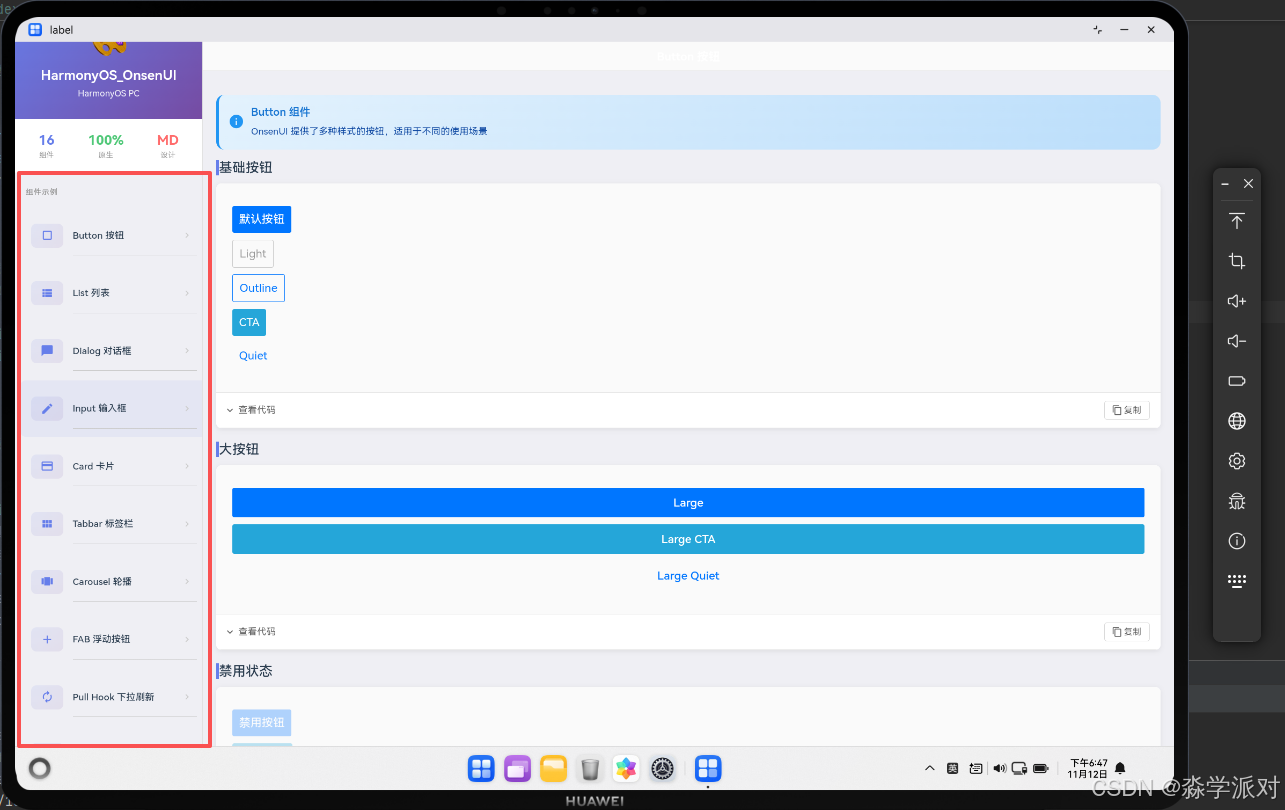Open the trash bin in dock
This screenshot has height=810, width=1285.
[x=590, y=768]
